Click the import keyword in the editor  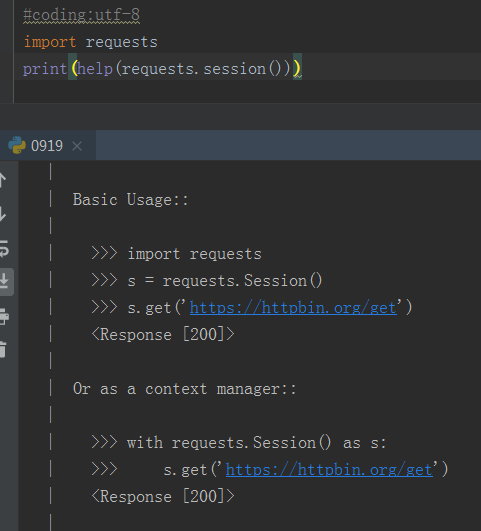(50, 42)
